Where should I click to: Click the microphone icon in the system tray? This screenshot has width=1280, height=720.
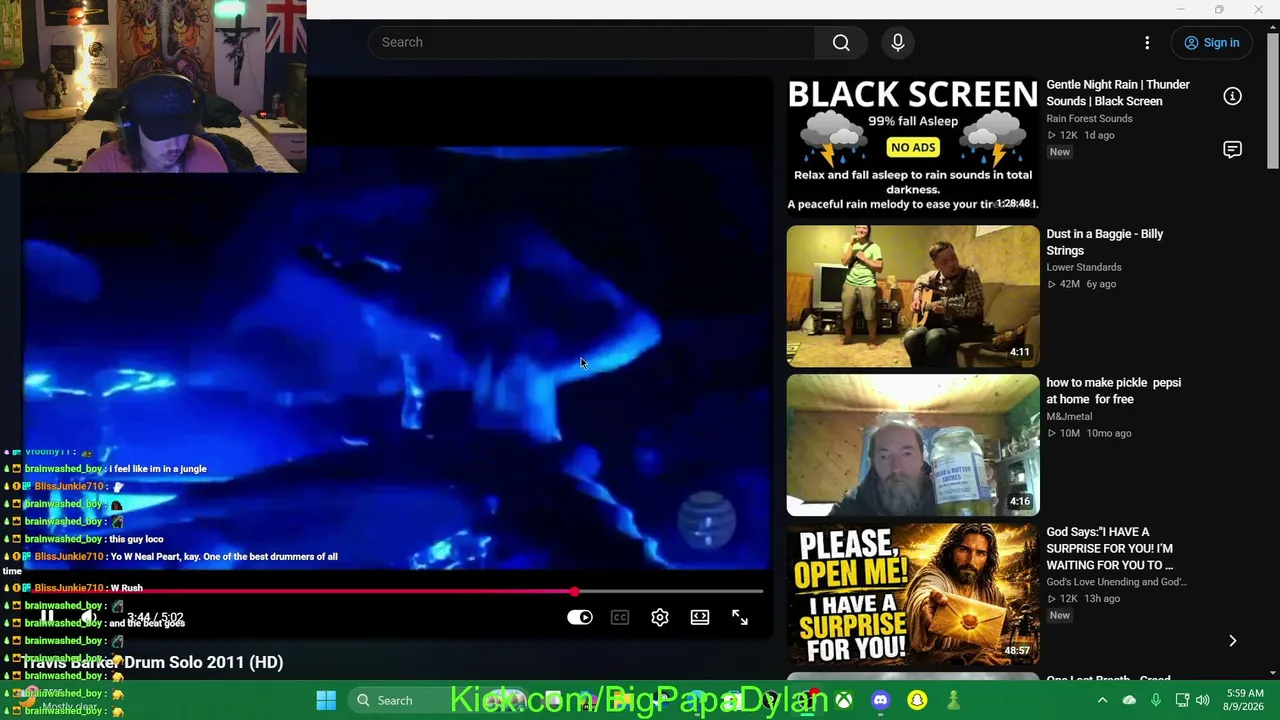click(x=1155, y=700)
